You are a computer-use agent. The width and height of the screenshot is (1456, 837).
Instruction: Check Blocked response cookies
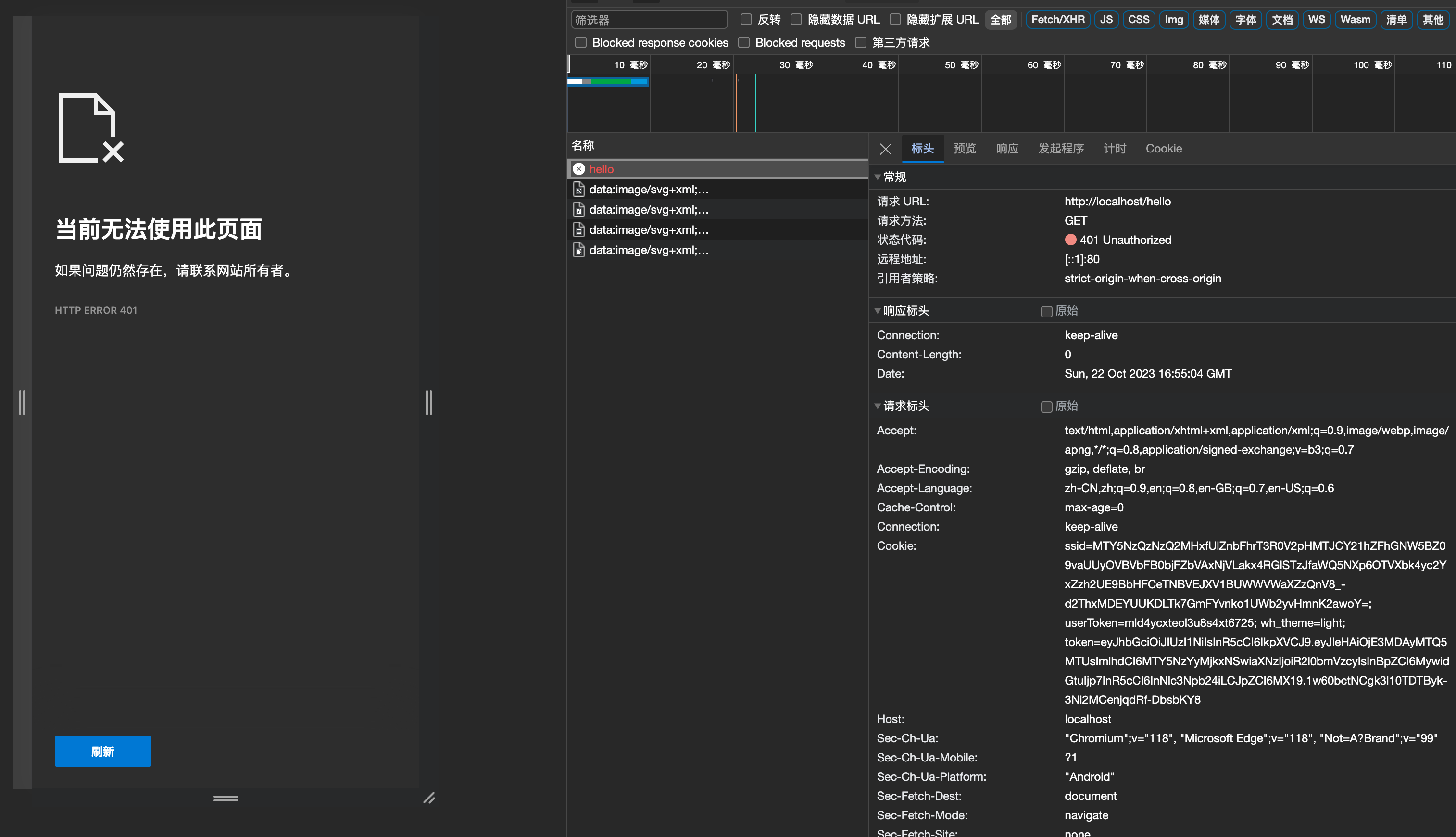pos(581,42)
